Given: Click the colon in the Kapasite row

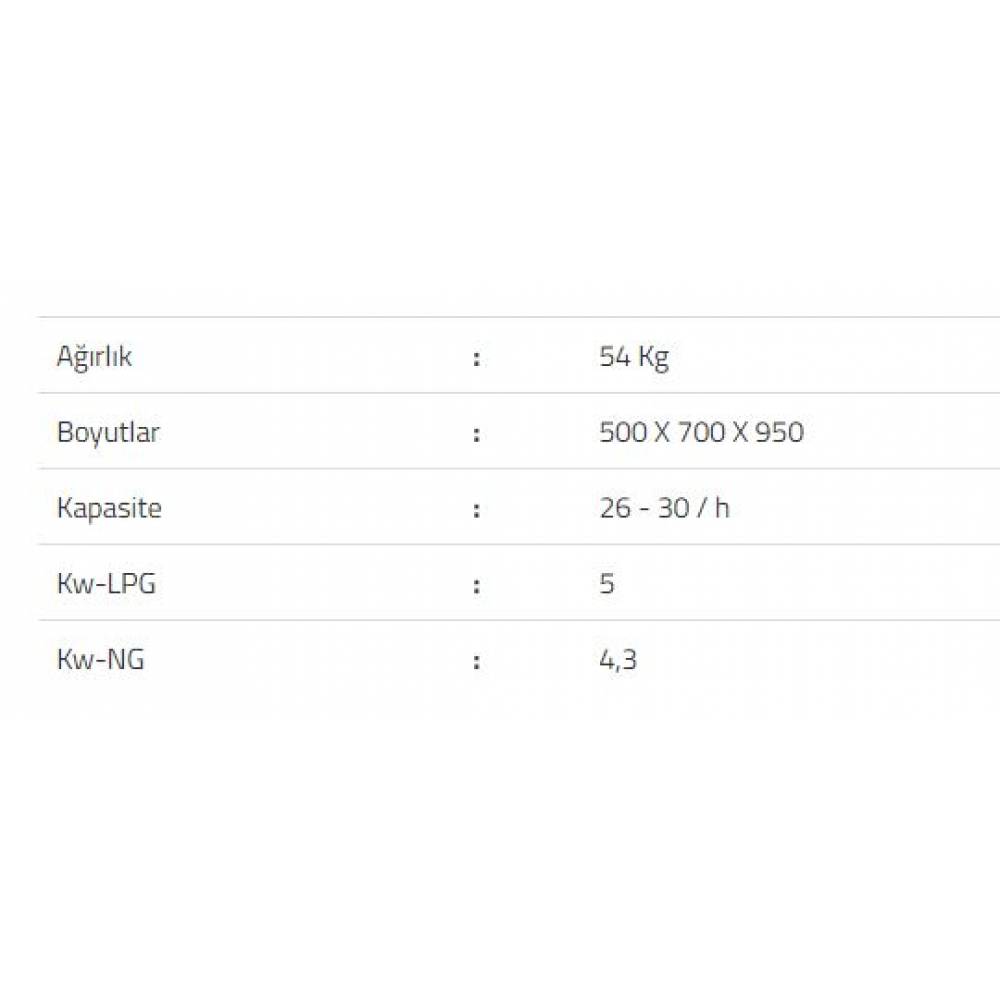Looking at the screenshot, I should point(477,509).
